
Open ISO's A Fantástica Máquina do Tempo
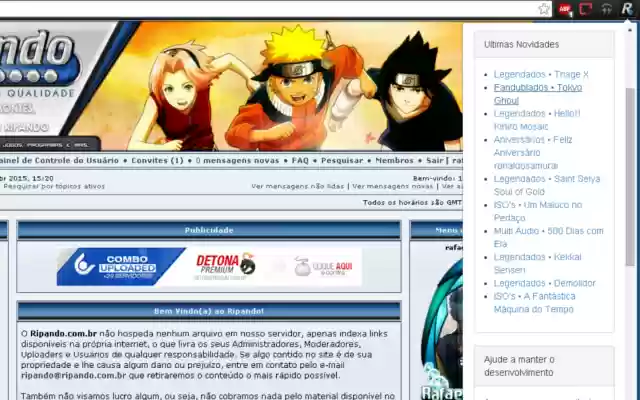click(535, 302)
